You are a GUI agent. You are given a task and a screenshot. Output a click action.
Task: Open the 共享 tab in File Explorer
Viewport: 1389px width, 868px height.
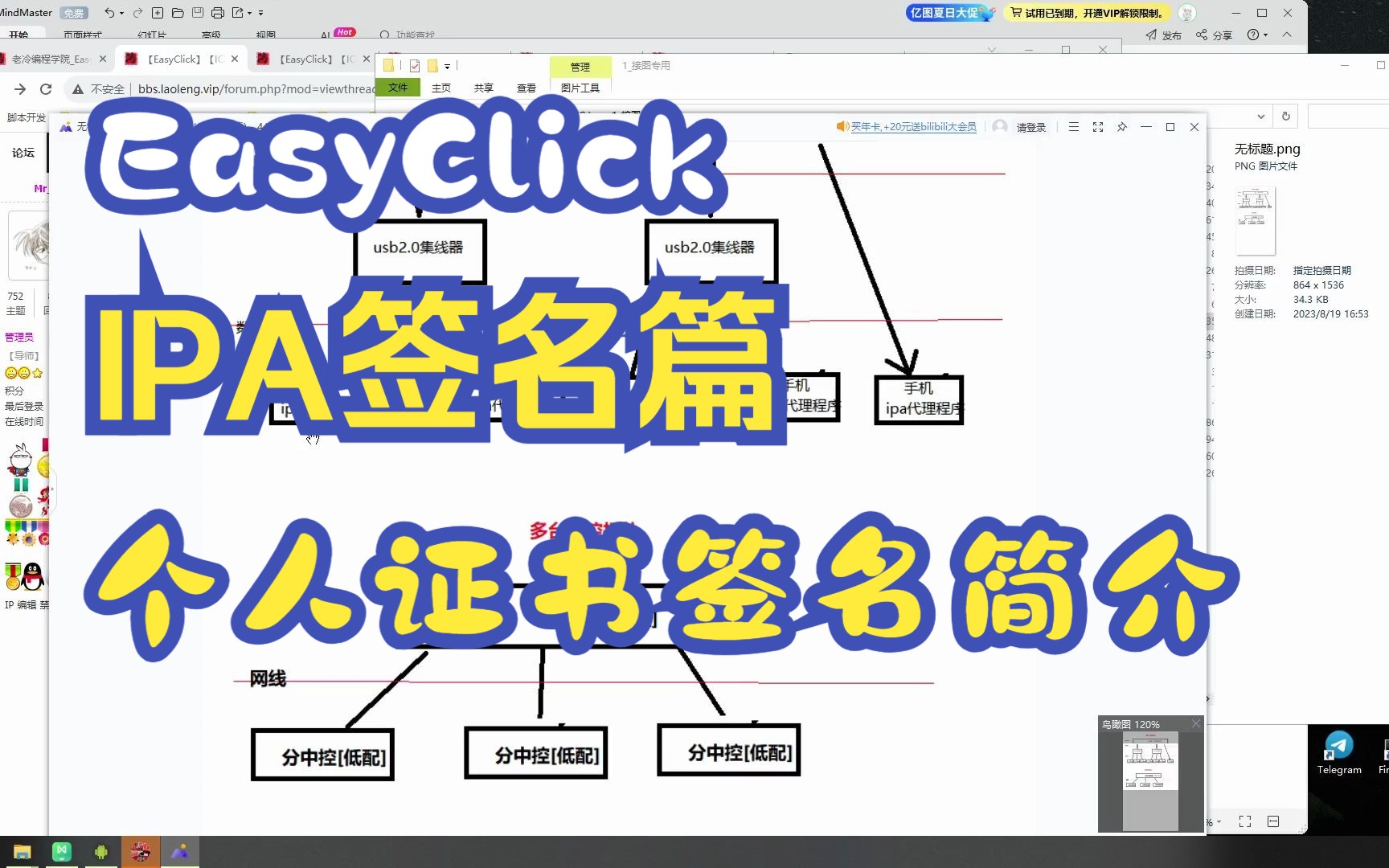coord(484,88)
